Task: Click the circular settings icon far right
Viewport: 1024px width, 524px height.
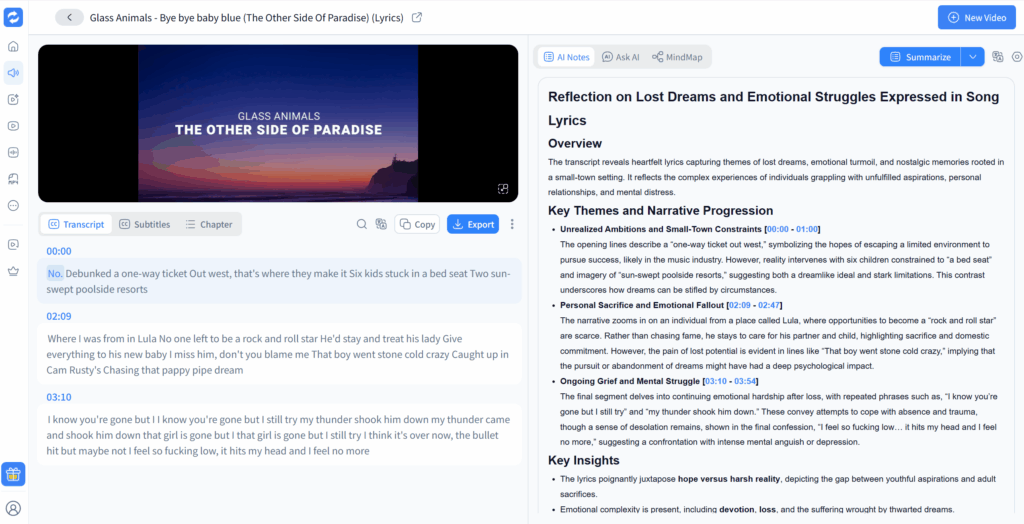Action: coord(1017,57)
